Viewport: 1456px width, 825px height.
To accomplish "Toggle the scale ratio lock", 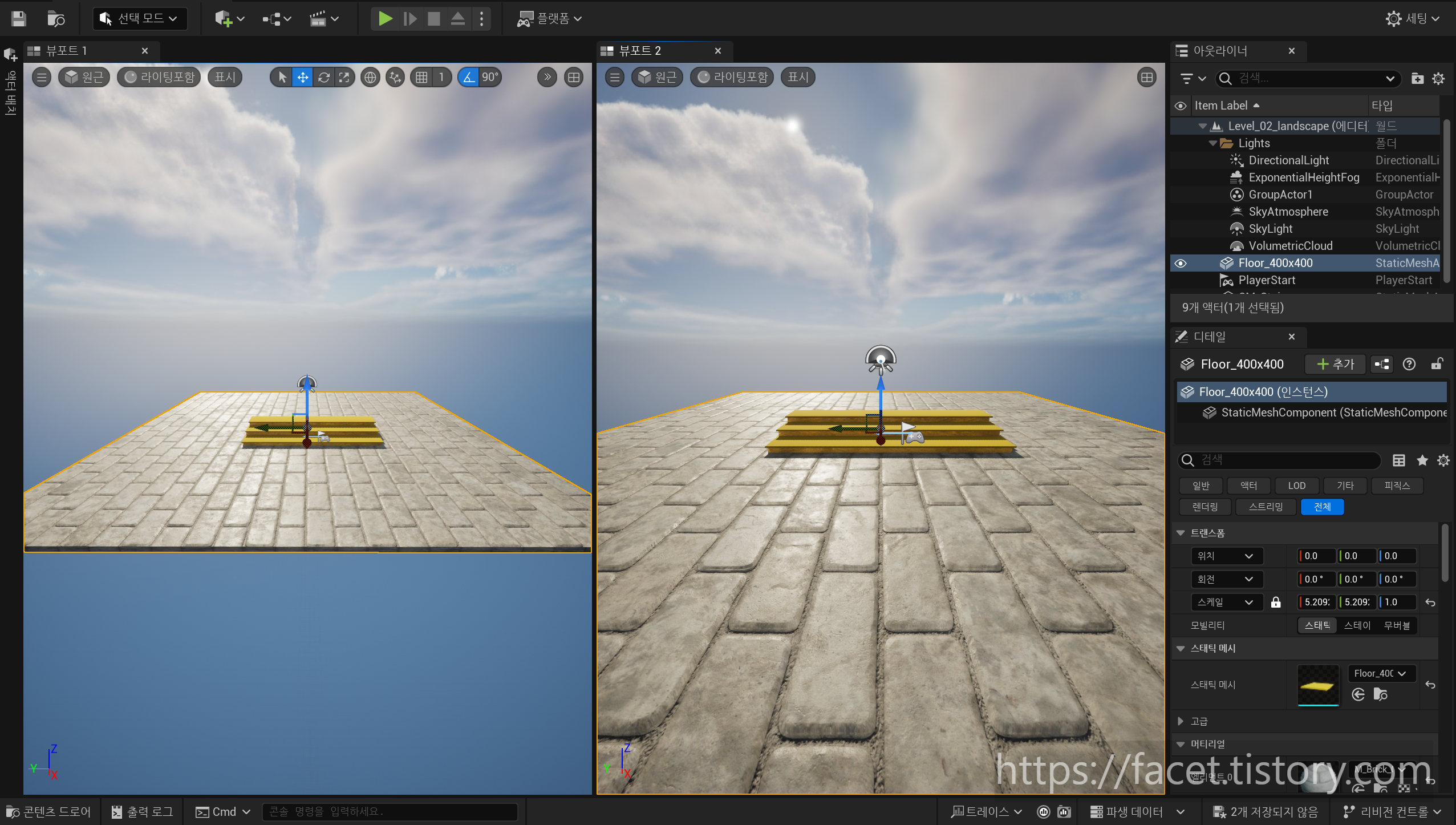I will click(1276, 602).
